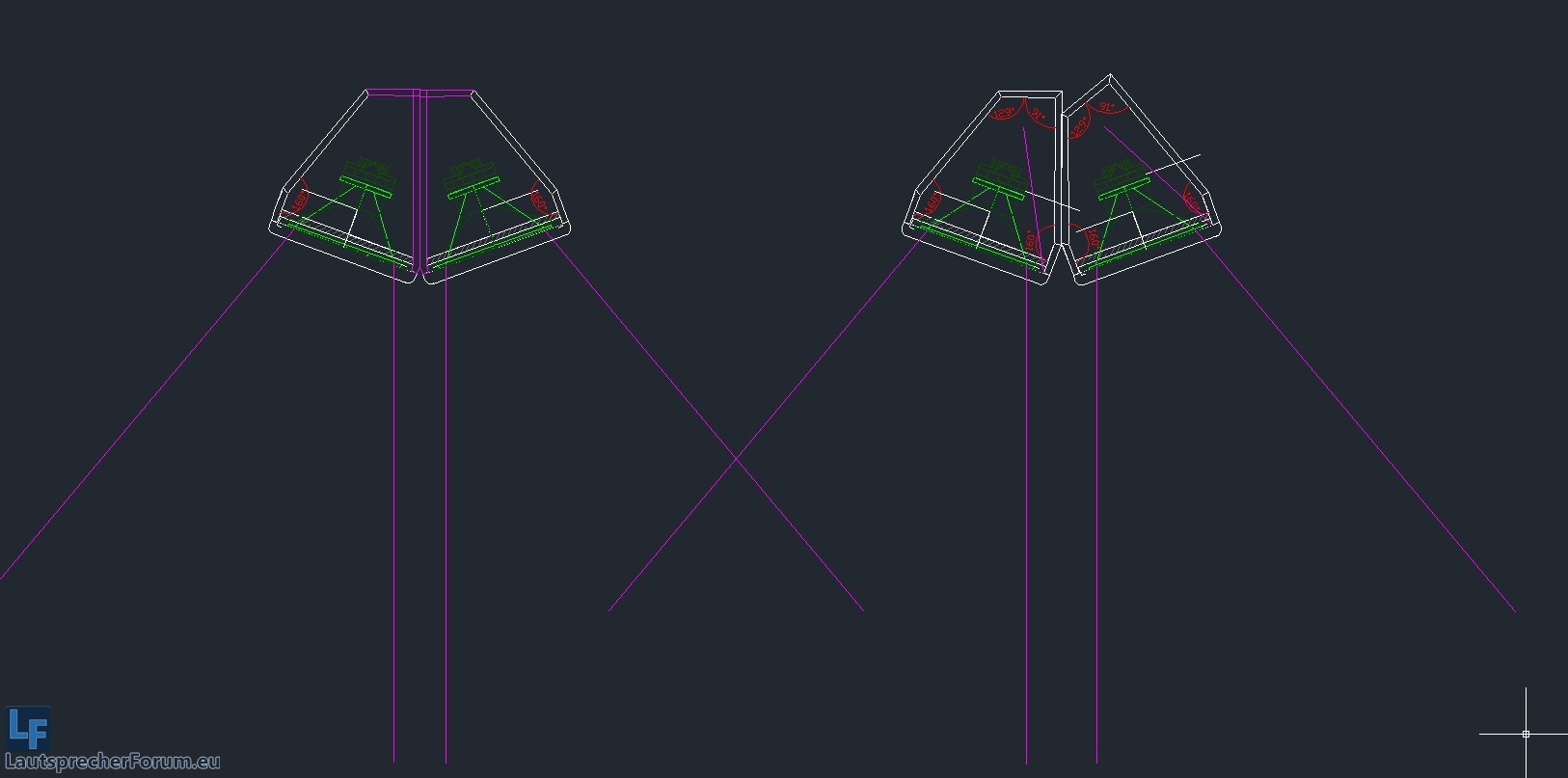
Task: Click 160° dimension at right pair's far-left corner
Action: click(x=933, y=202)
